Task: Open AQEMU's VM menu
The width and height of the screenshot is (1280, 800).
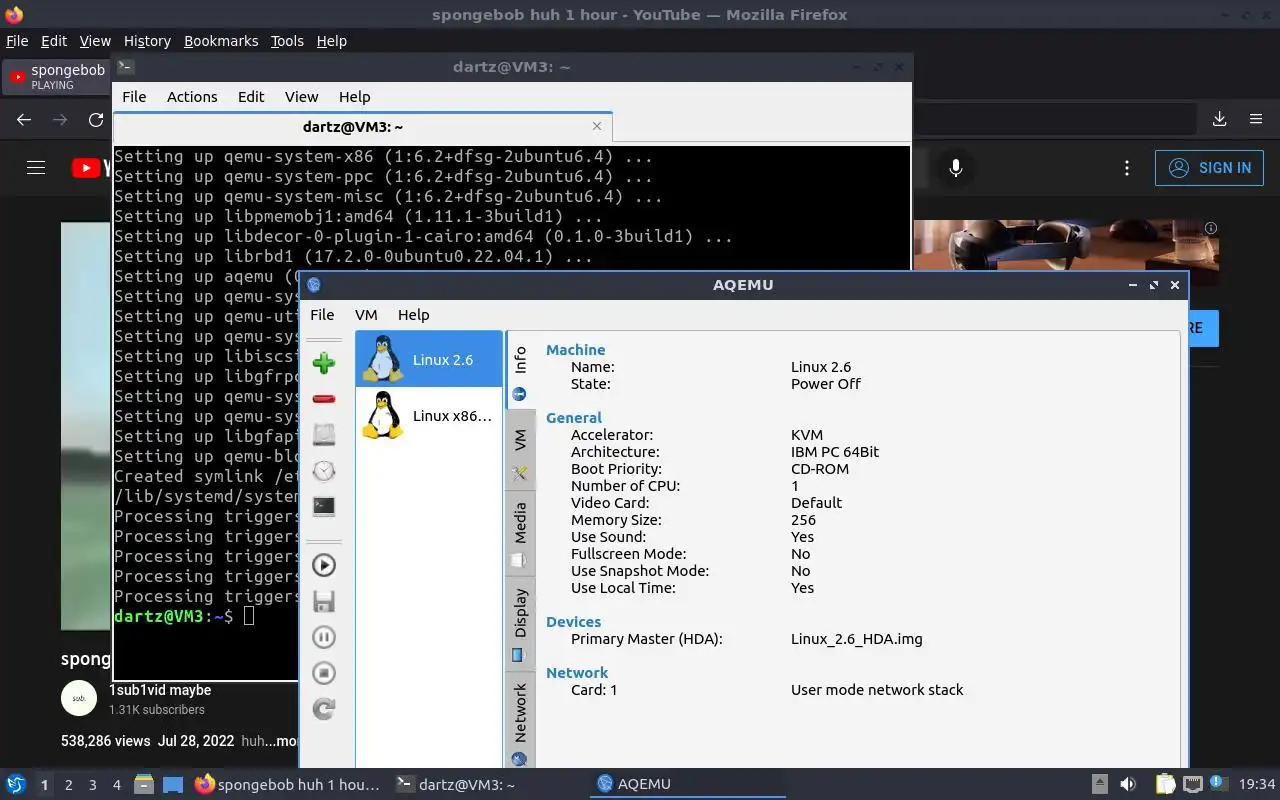Action: 366,314
